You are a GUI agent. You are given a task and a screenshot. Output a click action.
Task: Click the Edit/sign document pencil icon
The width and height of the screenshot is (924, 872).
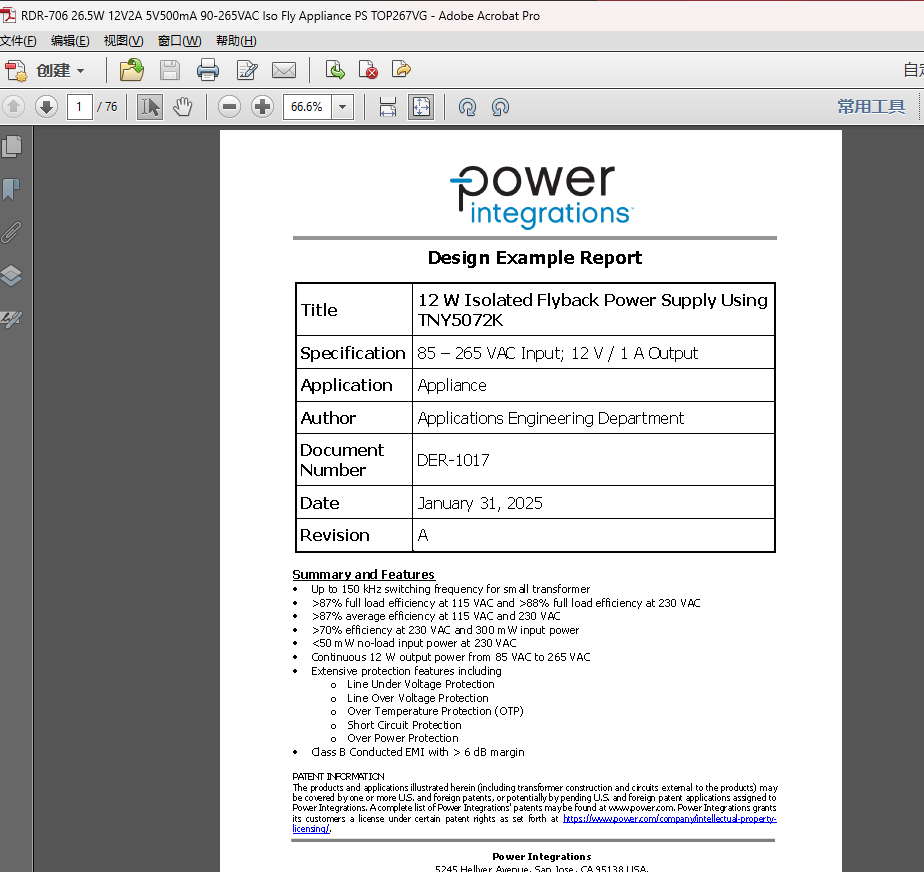pyautogui.click(x=247, y=70)
